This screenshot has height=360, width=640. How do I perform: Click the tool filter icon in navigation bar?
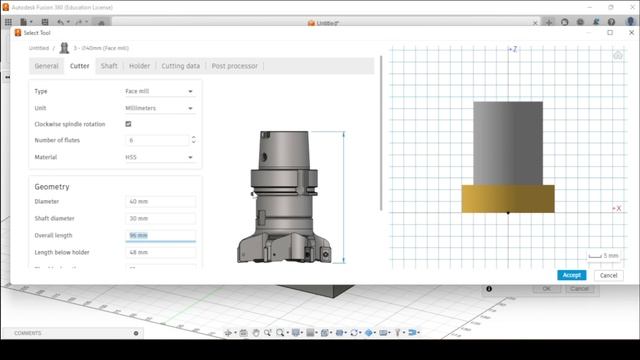[397, 333]
